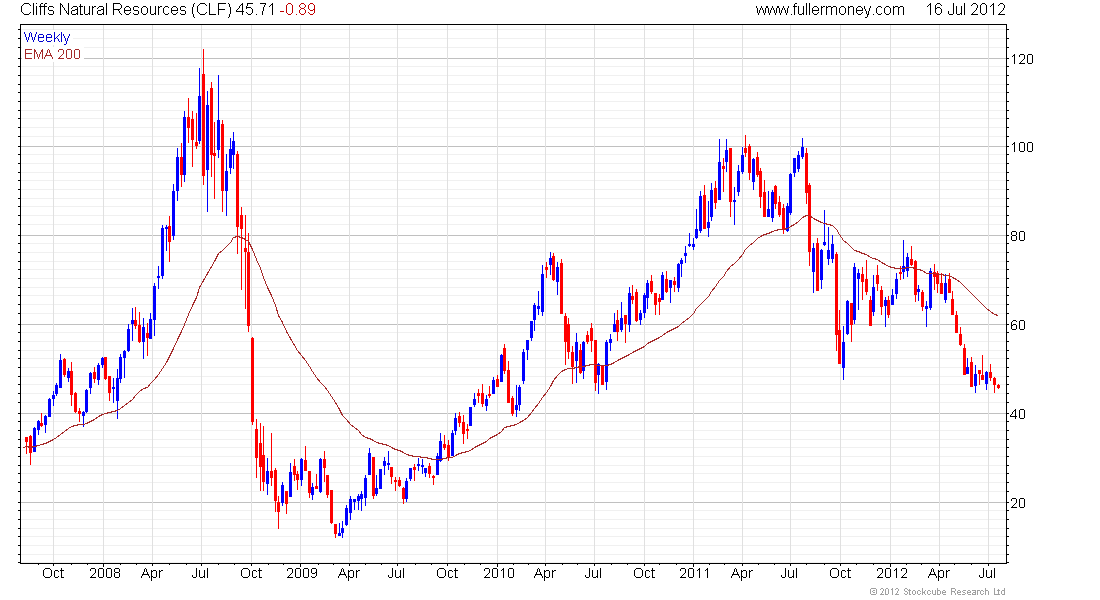Click the Stockcube Research Ltd copyright text
The height and width of the screenshot is (600, 1100).
[937, 592]
